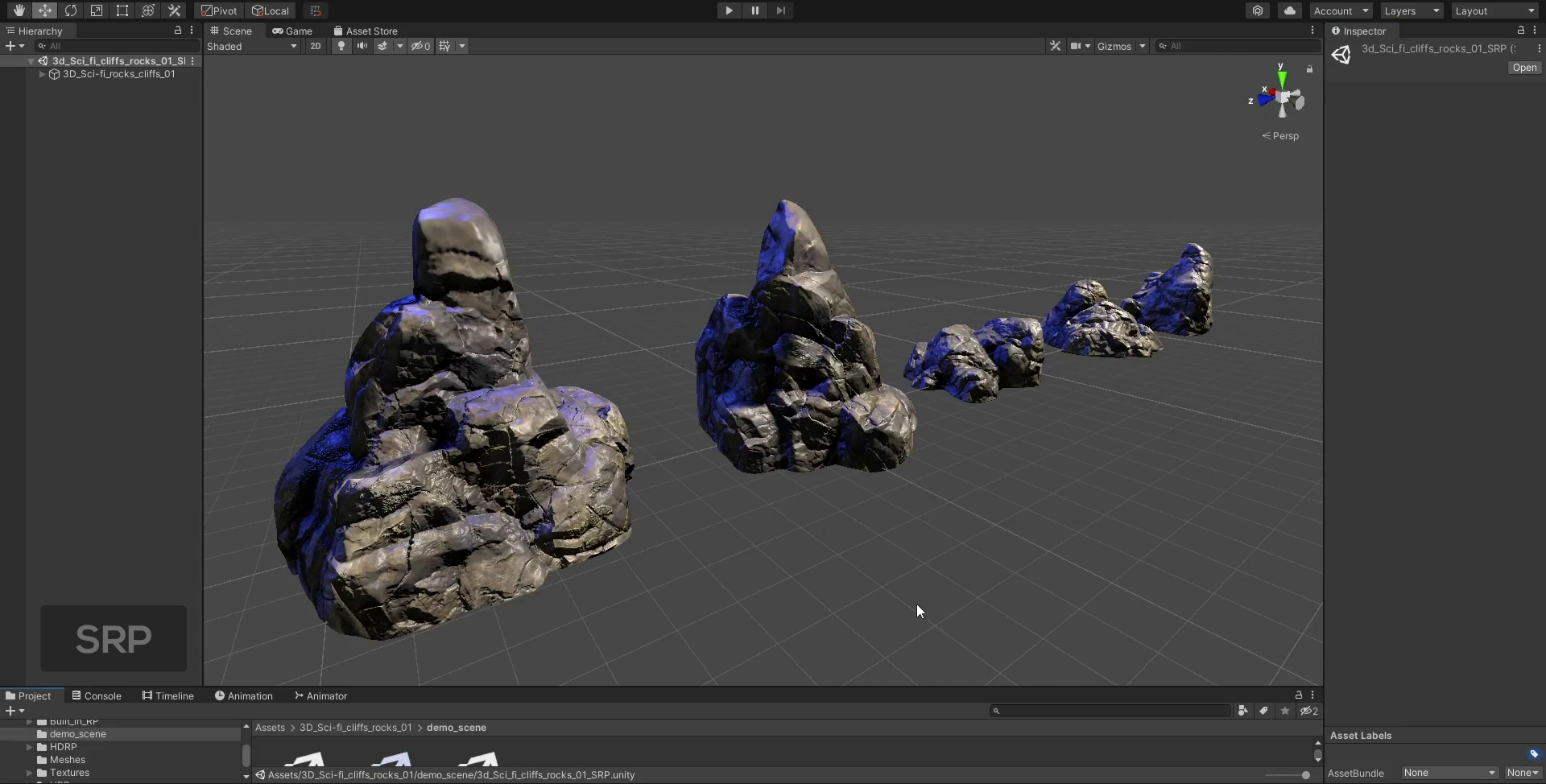Click Search by Type in Project panel
This screenshot has height=784, width=1546.
1243,710
